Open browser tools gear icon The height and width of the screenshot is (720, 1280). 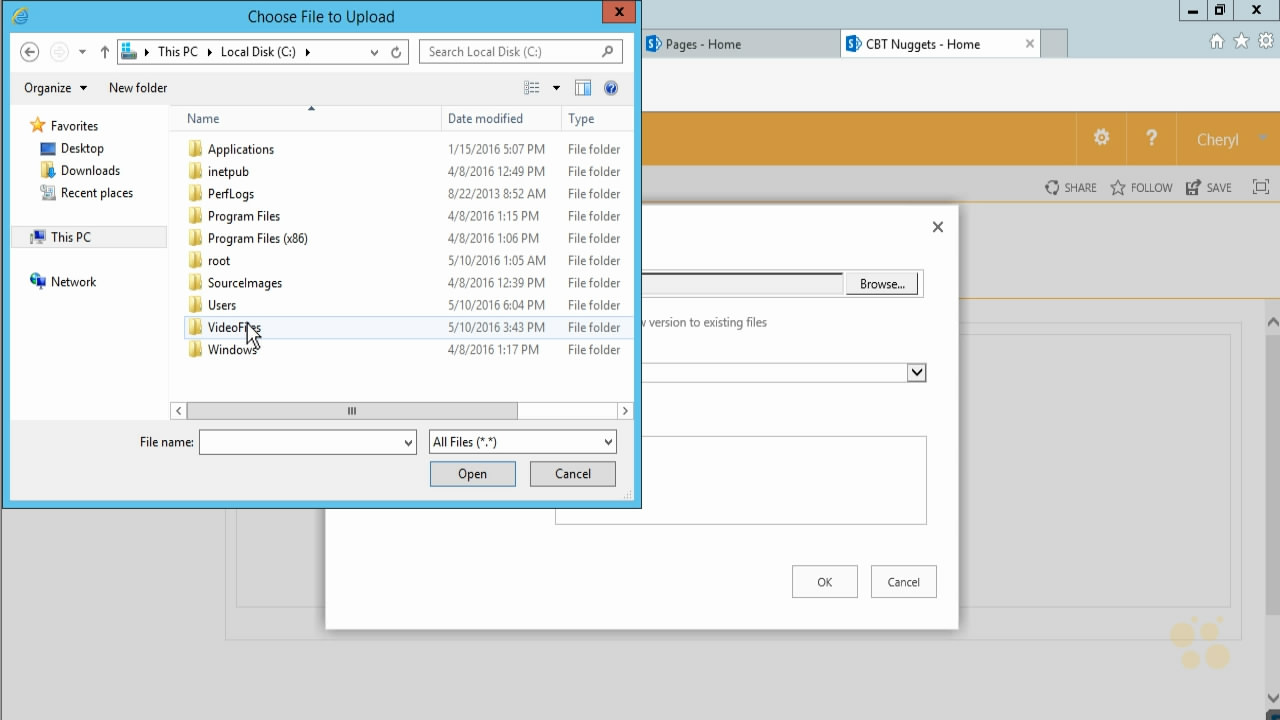click(1265, 41)
